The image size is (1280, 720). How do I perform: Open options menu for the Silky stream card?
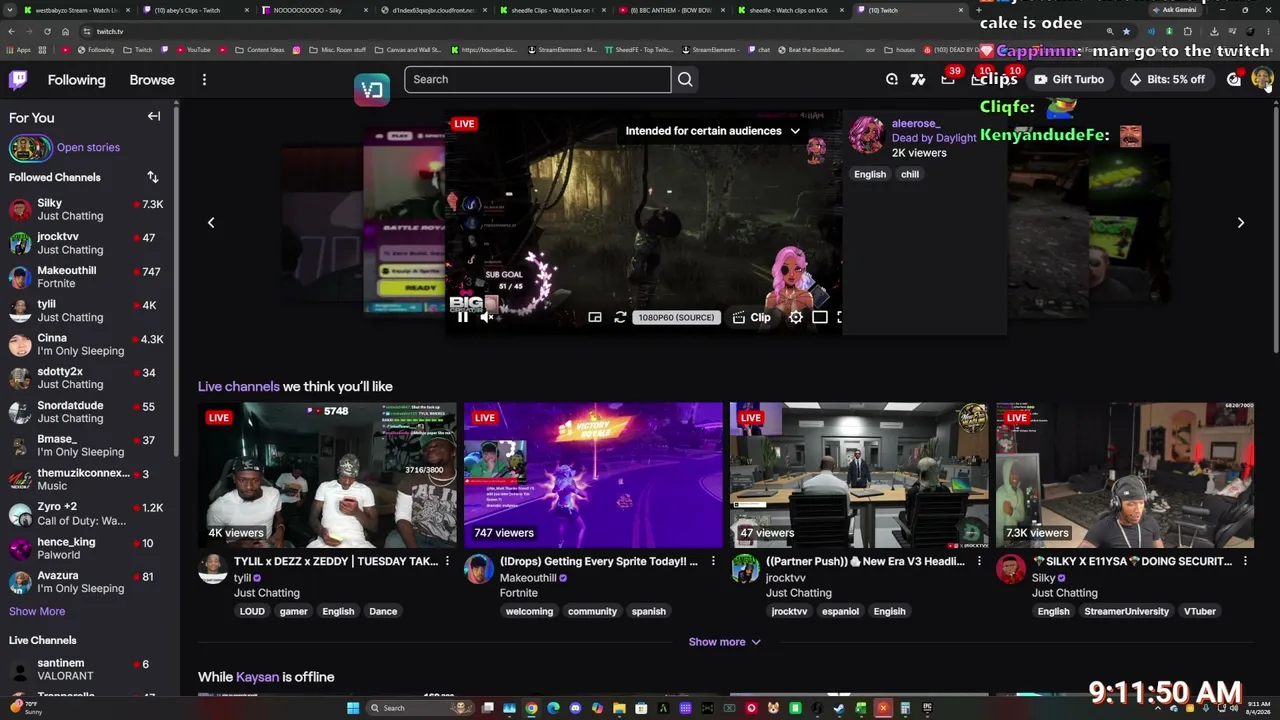[1245, 562]
